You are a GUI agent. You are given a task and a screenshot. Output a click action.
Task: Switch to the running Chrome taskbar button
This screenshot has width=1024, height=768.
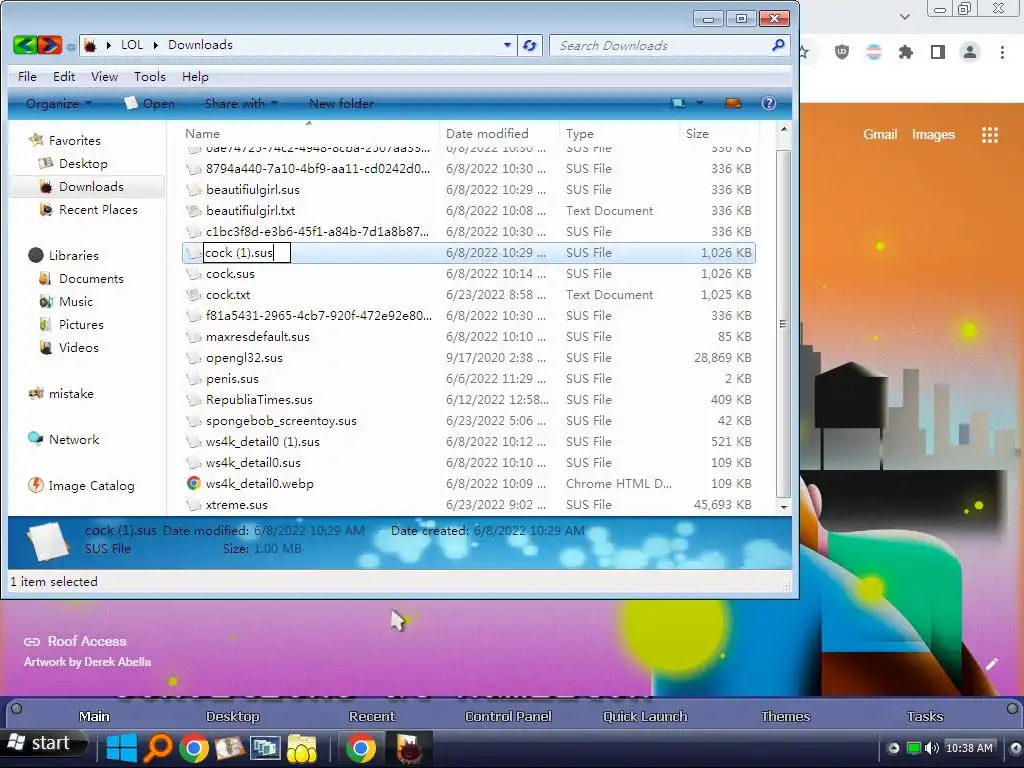(x=360, y=748)
